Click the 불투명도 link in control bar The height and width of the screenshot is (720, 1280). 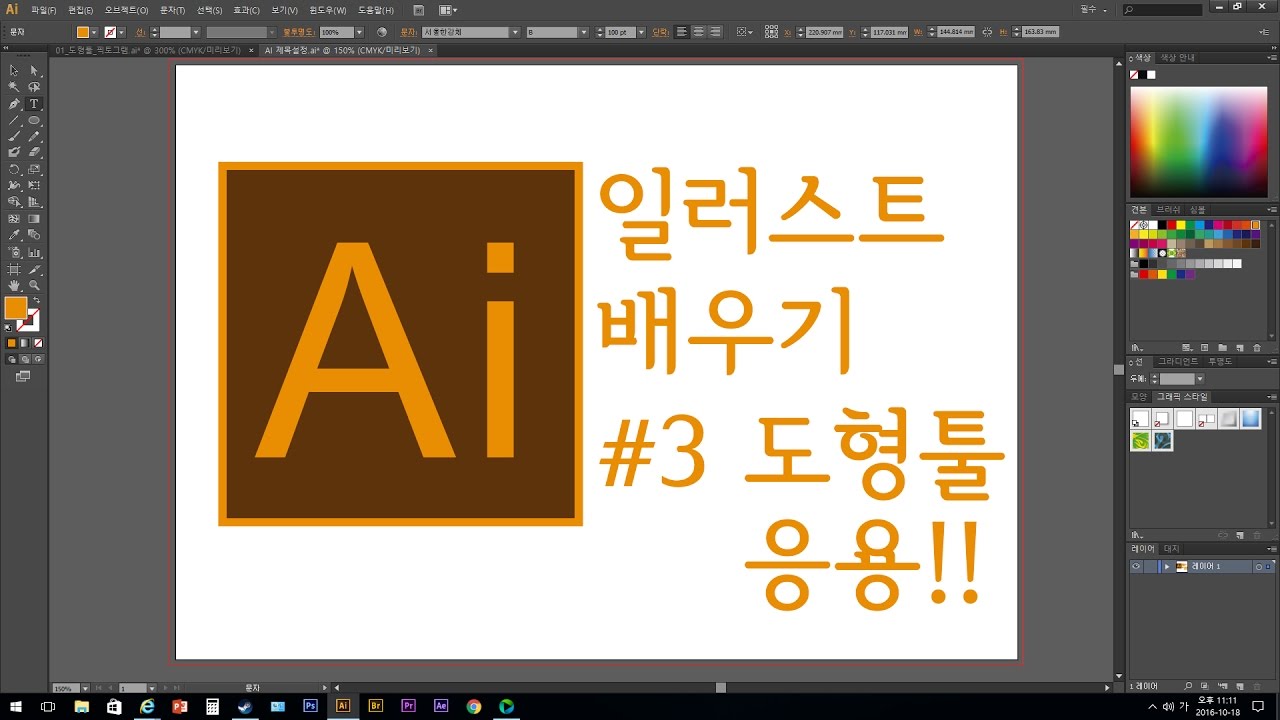click(x=299, y=32)
